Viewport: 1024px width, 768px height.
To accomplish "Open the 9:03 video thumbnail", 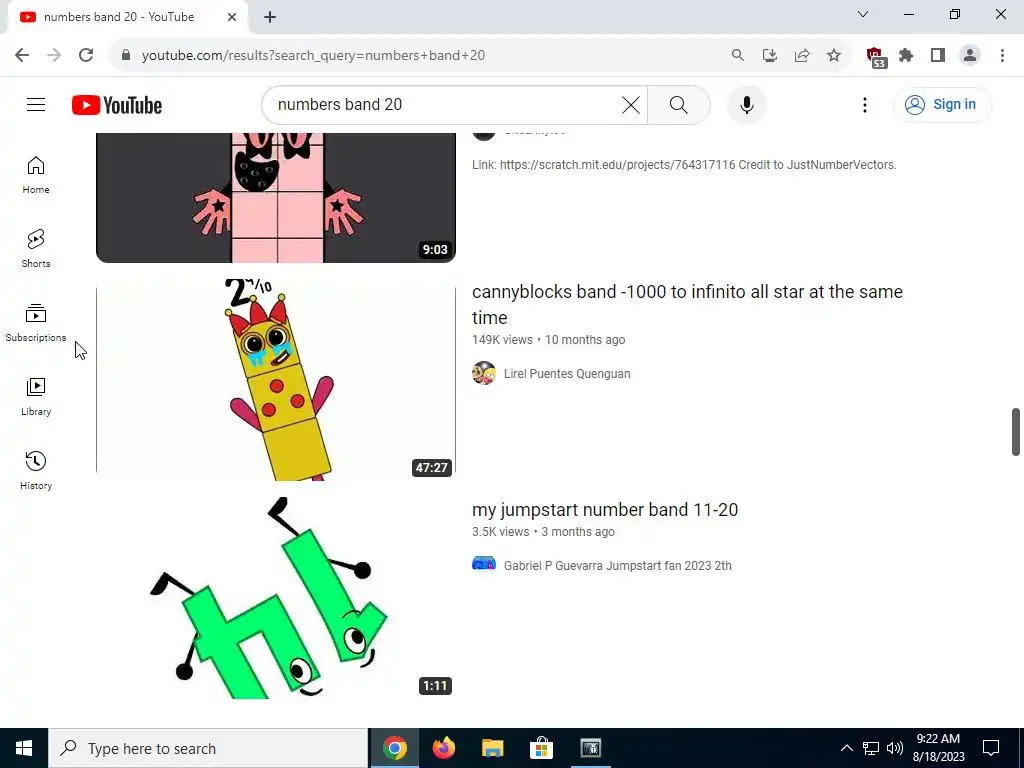I will click(276, 198).
